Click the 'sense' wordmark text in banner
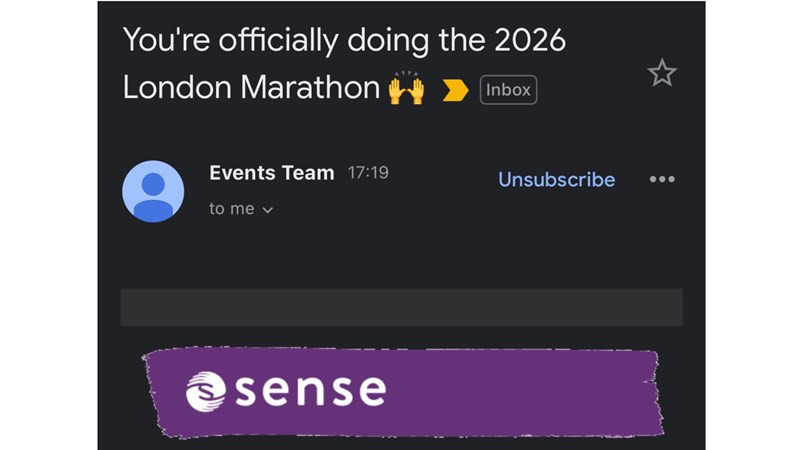Screen dimensions: 800x450 [x=310, y=391]
